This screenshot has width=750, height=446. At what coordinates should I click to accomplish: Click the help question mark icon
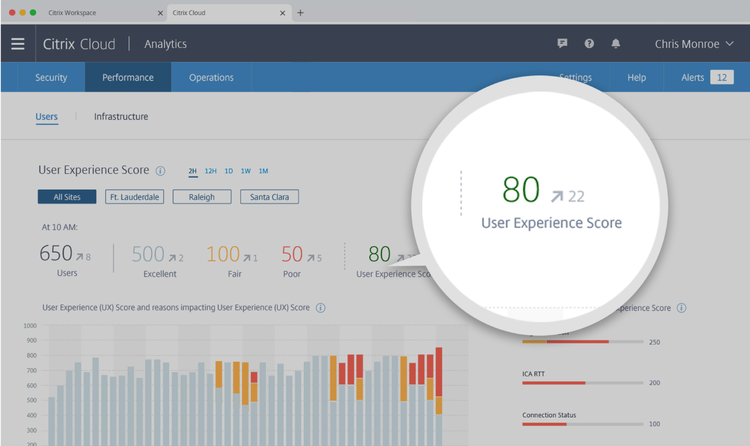point(589,44)
